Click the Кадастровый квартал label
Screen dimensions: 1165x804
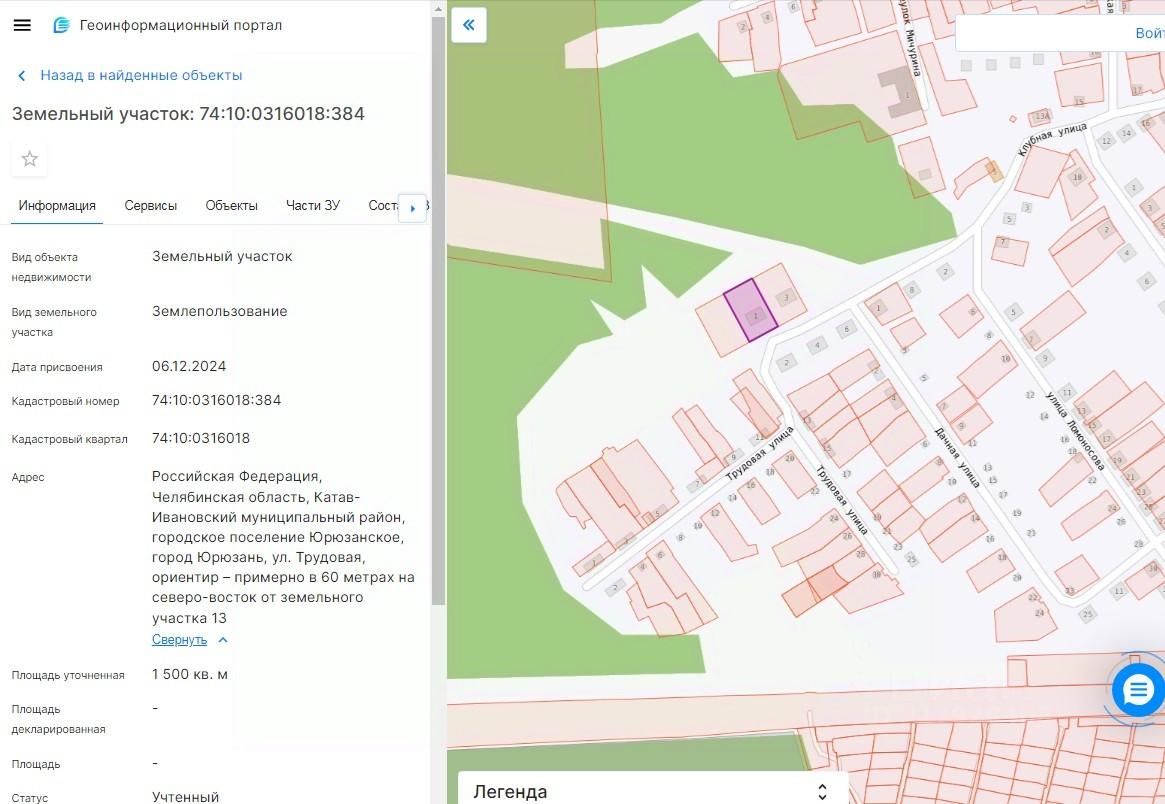[69, 439]
